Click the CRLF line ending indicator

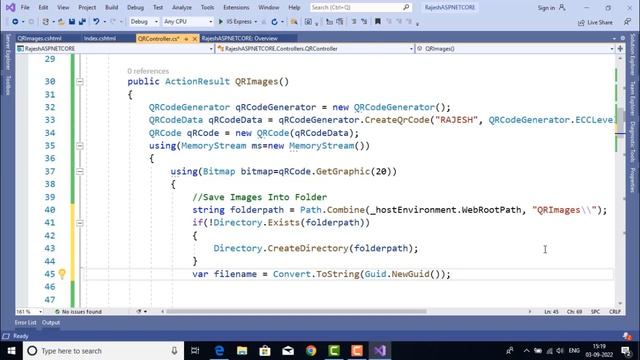pos(615,311)
